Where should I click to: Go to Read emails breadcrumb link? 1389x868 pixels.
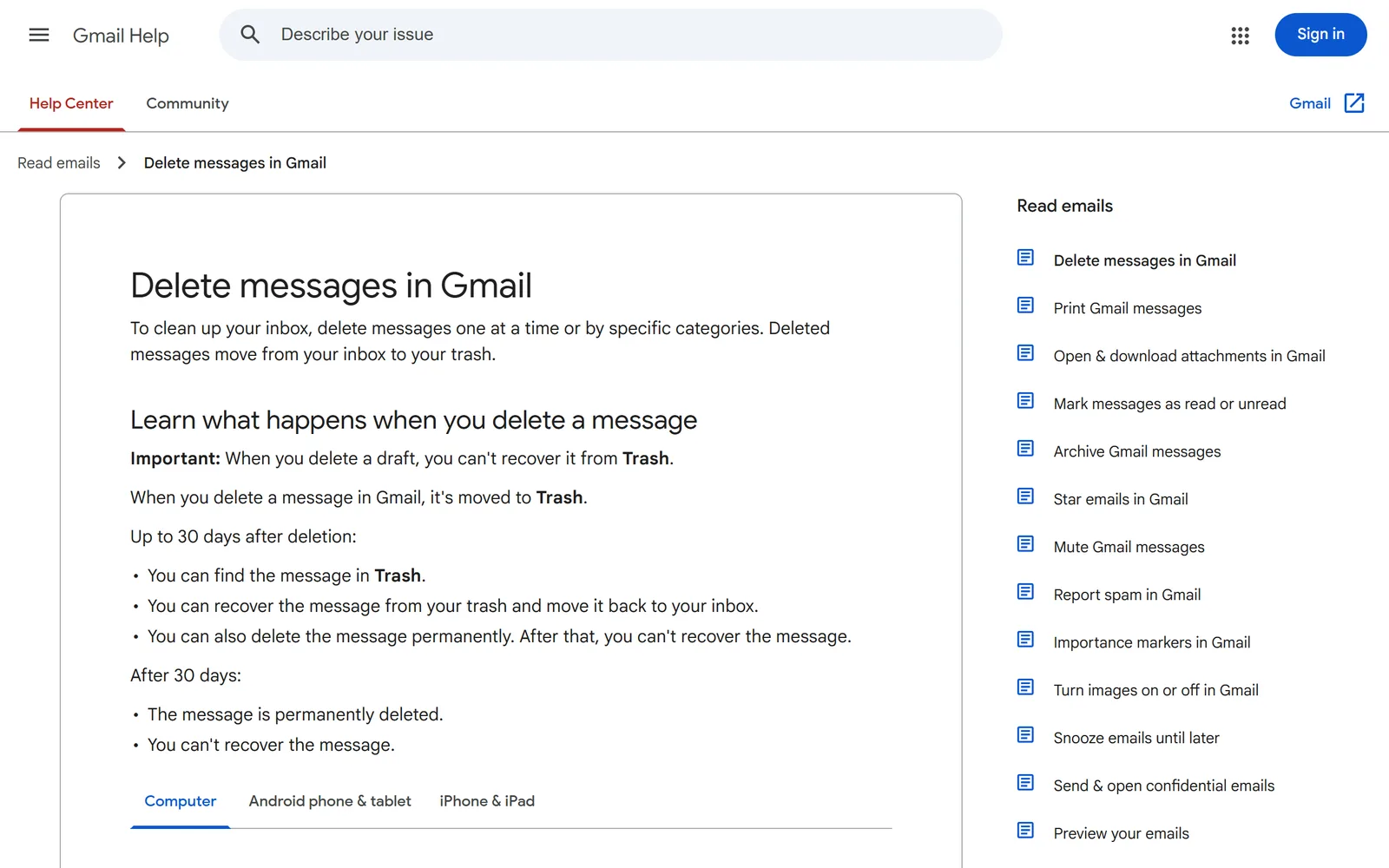[x=59, y=163]
